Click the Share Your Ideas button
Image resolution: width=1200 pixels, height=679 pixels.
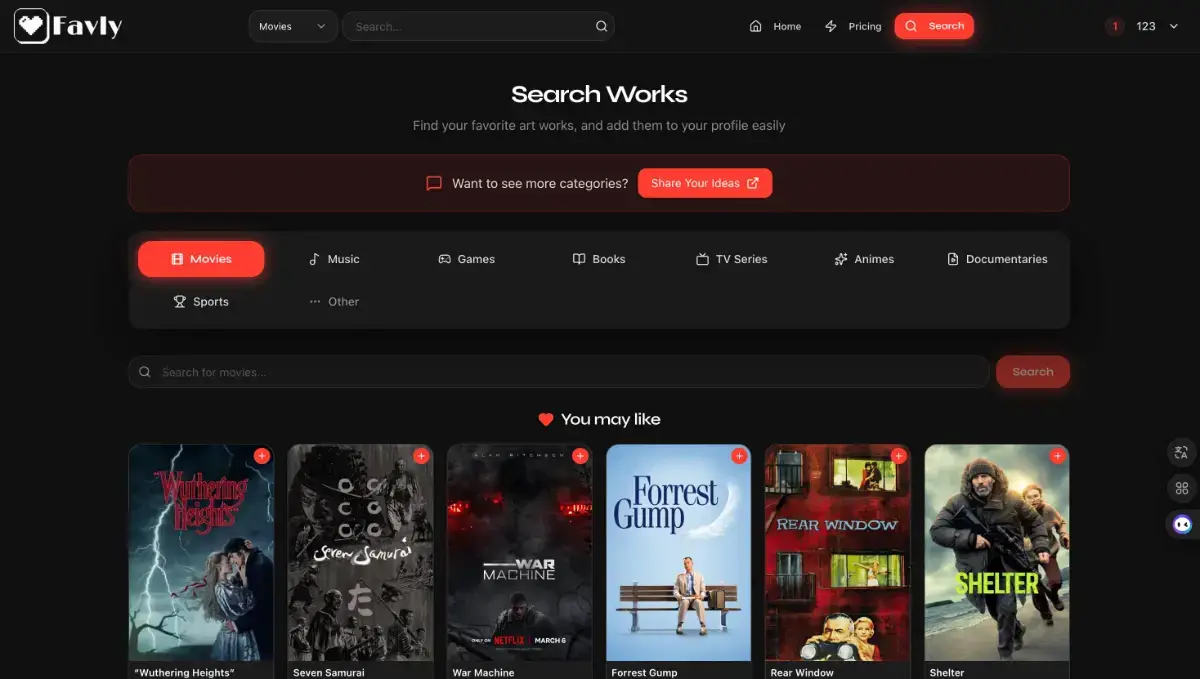[705, 183]
